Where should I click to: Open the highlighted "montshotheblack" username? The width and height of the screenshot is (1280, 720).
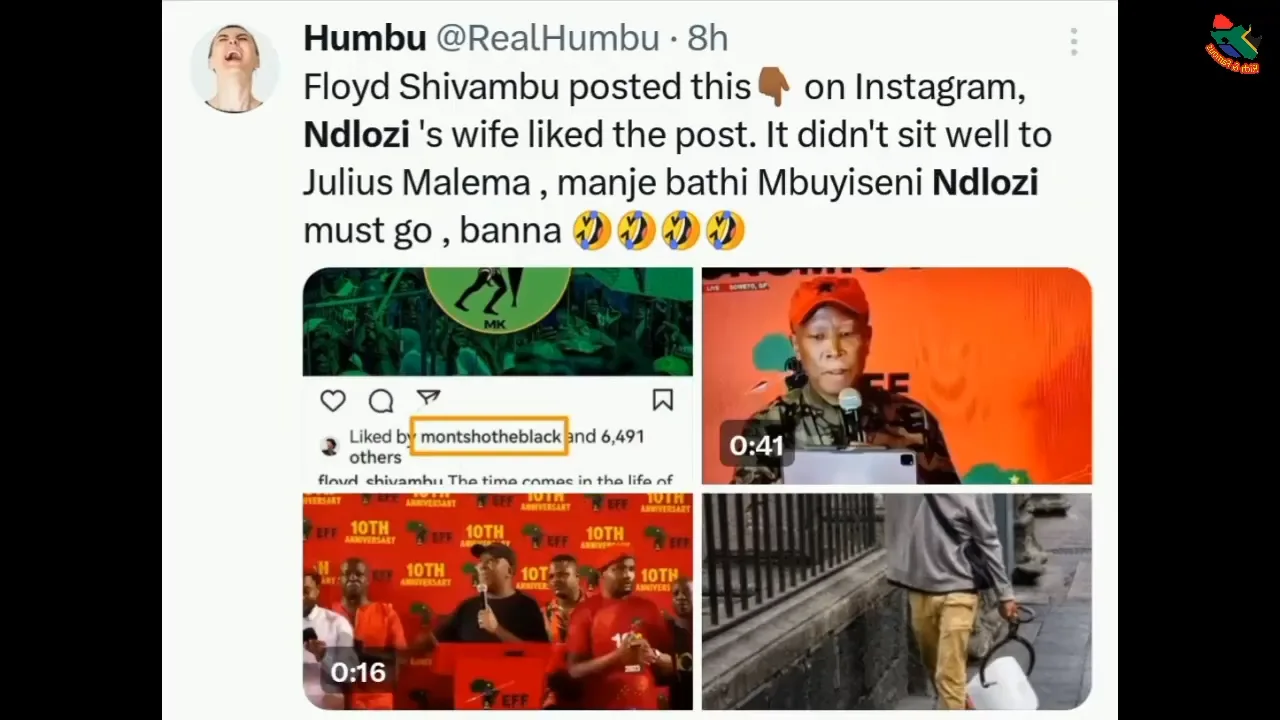pos(490,437)
